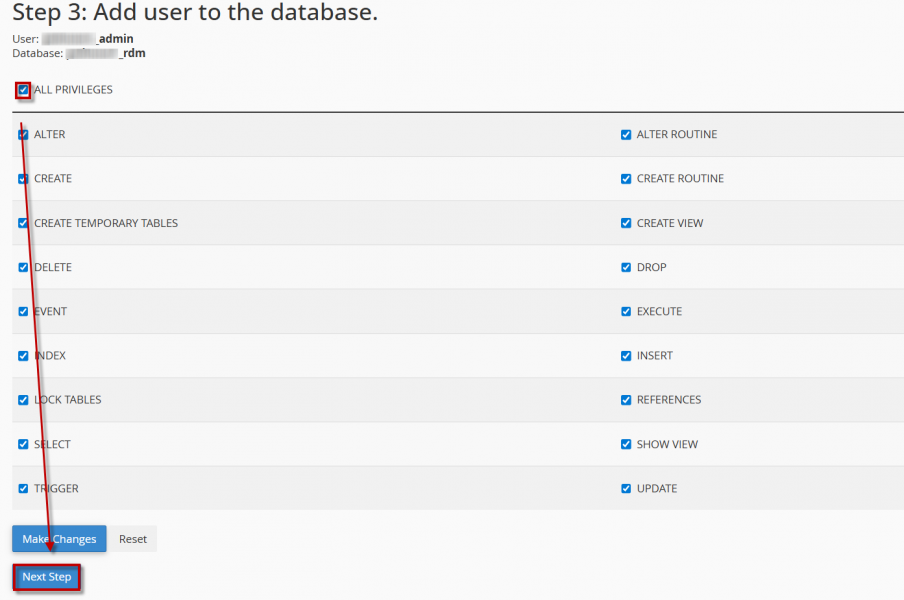
Task: Uncheck the DELETE privilege
Action: 23,267
